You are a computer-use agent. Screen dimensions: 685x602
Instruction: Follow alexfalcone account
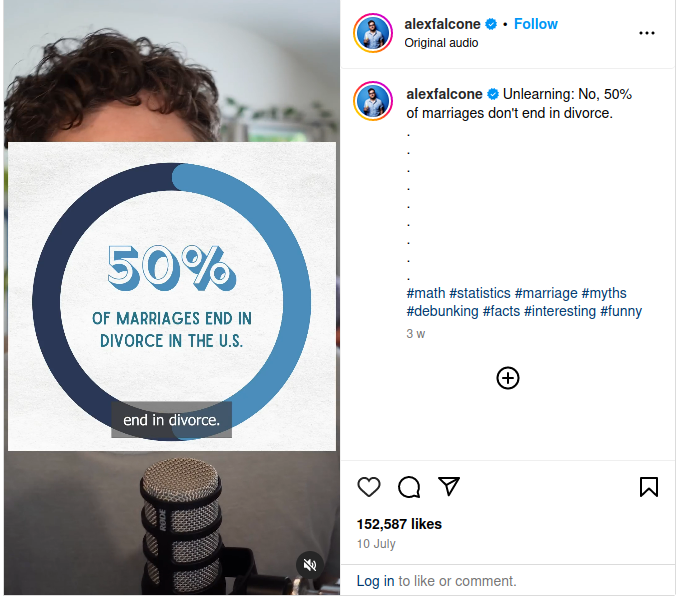tap(536, 24)
